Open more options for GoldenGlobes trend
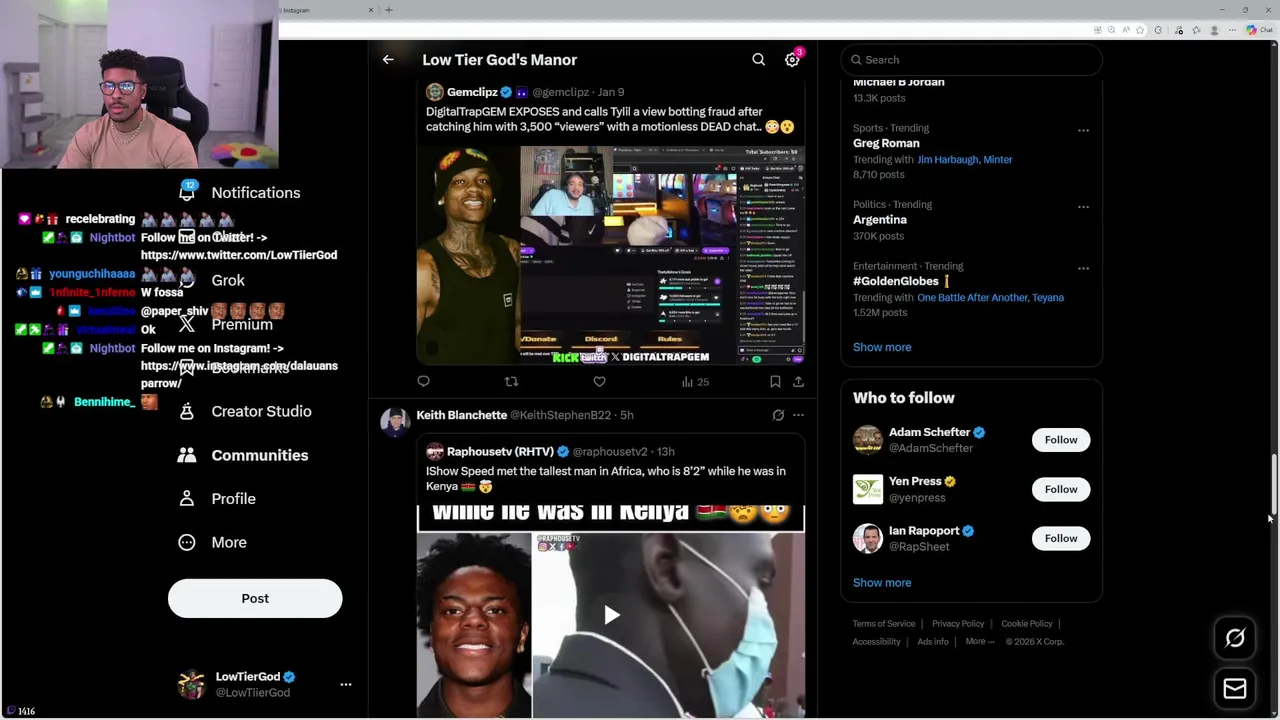 point(1083,268)
